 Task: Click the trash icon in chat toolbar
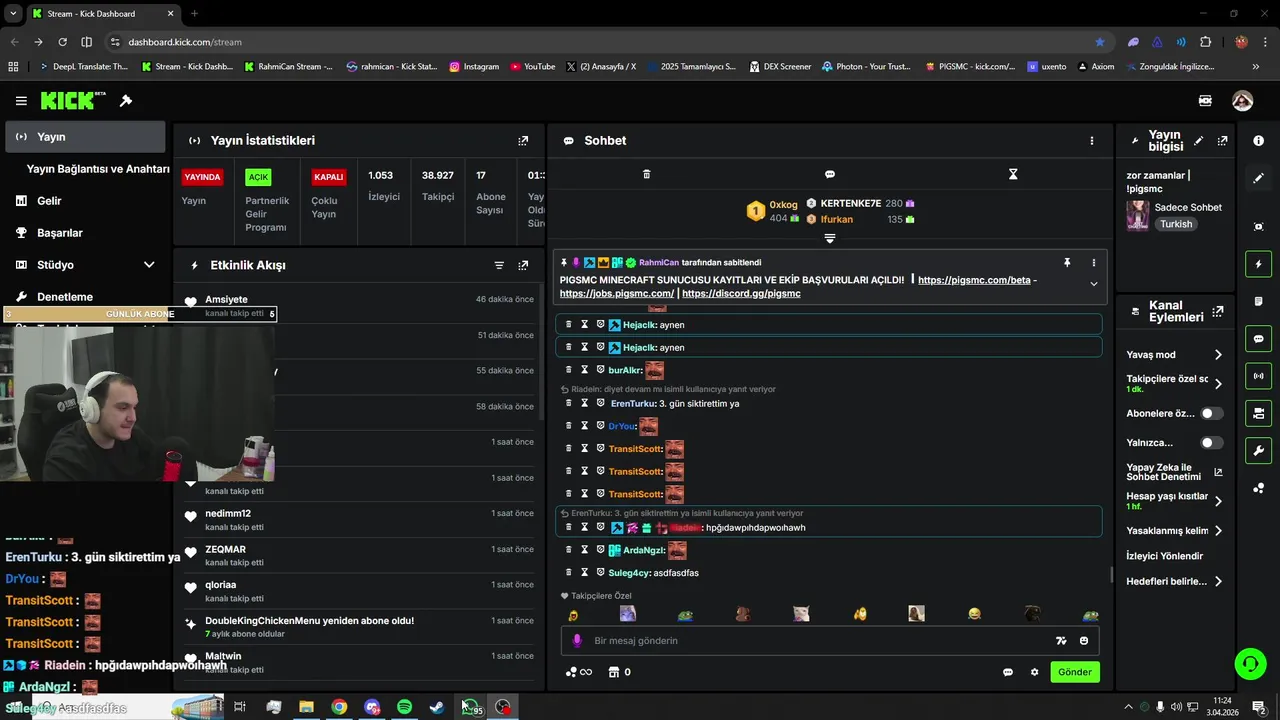[646, 174]
